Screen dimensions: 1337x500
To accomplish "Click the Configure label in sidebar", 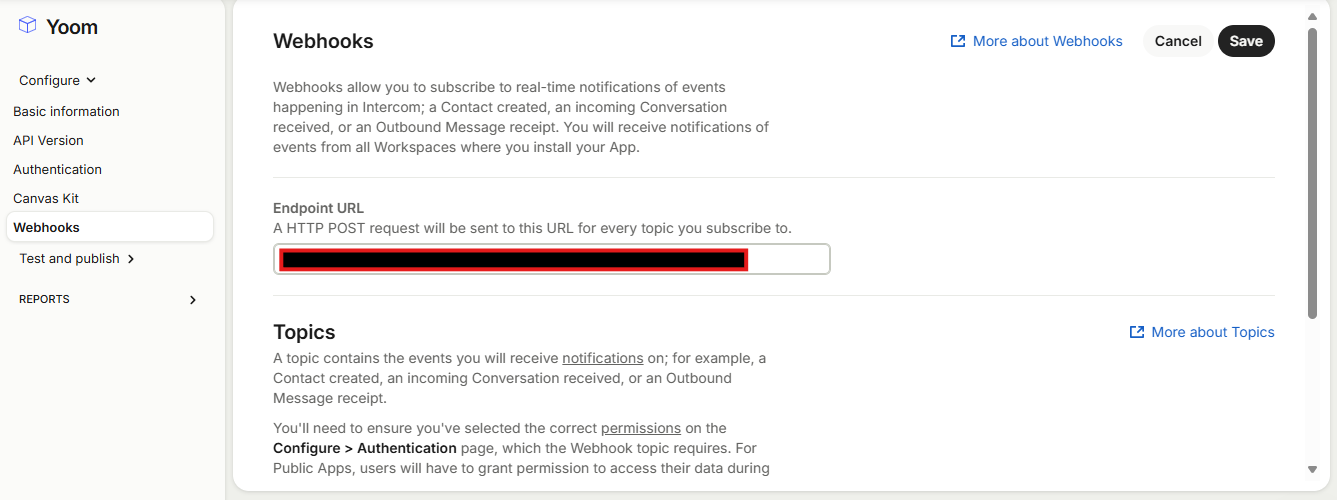I will pos(49,80).
